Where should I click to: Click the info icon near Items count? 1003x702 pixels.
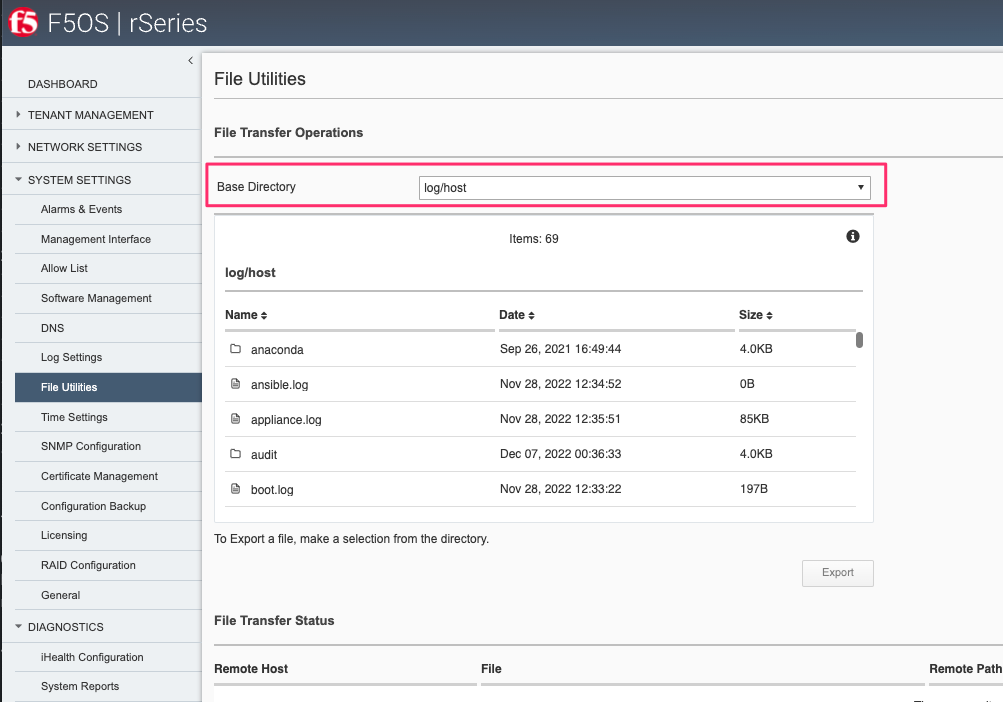click(x=853, y=236)
